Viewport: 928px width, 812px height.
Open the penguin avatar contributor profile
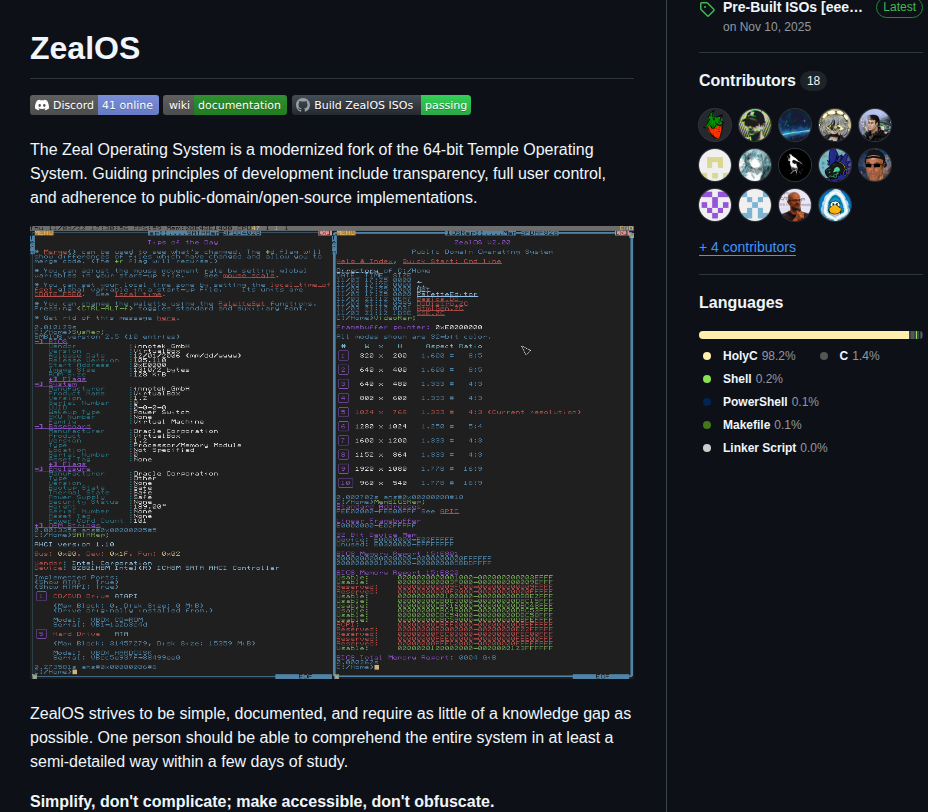[x=834, y=205]
